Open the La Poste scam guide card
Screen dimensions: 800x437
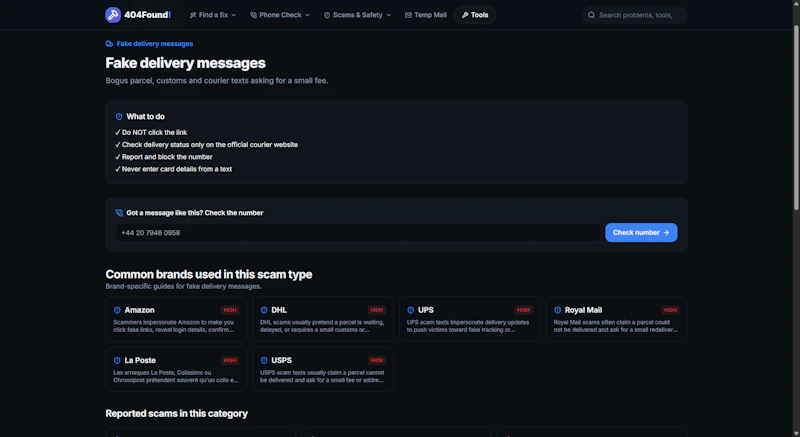(x=176, y=370)
